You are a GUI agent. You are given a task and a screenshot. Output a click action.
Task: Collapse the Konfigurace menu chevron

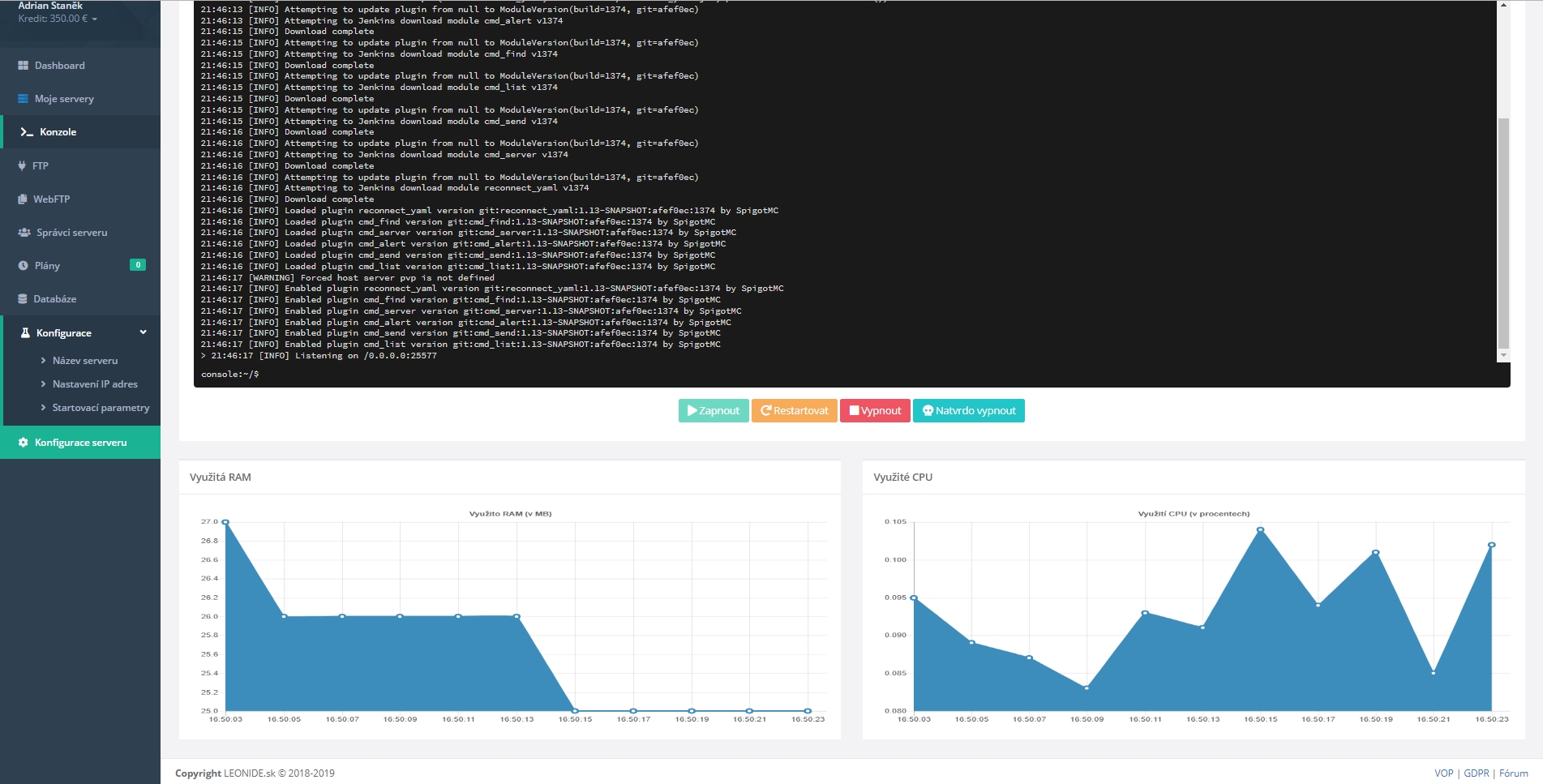pos(144,332)
